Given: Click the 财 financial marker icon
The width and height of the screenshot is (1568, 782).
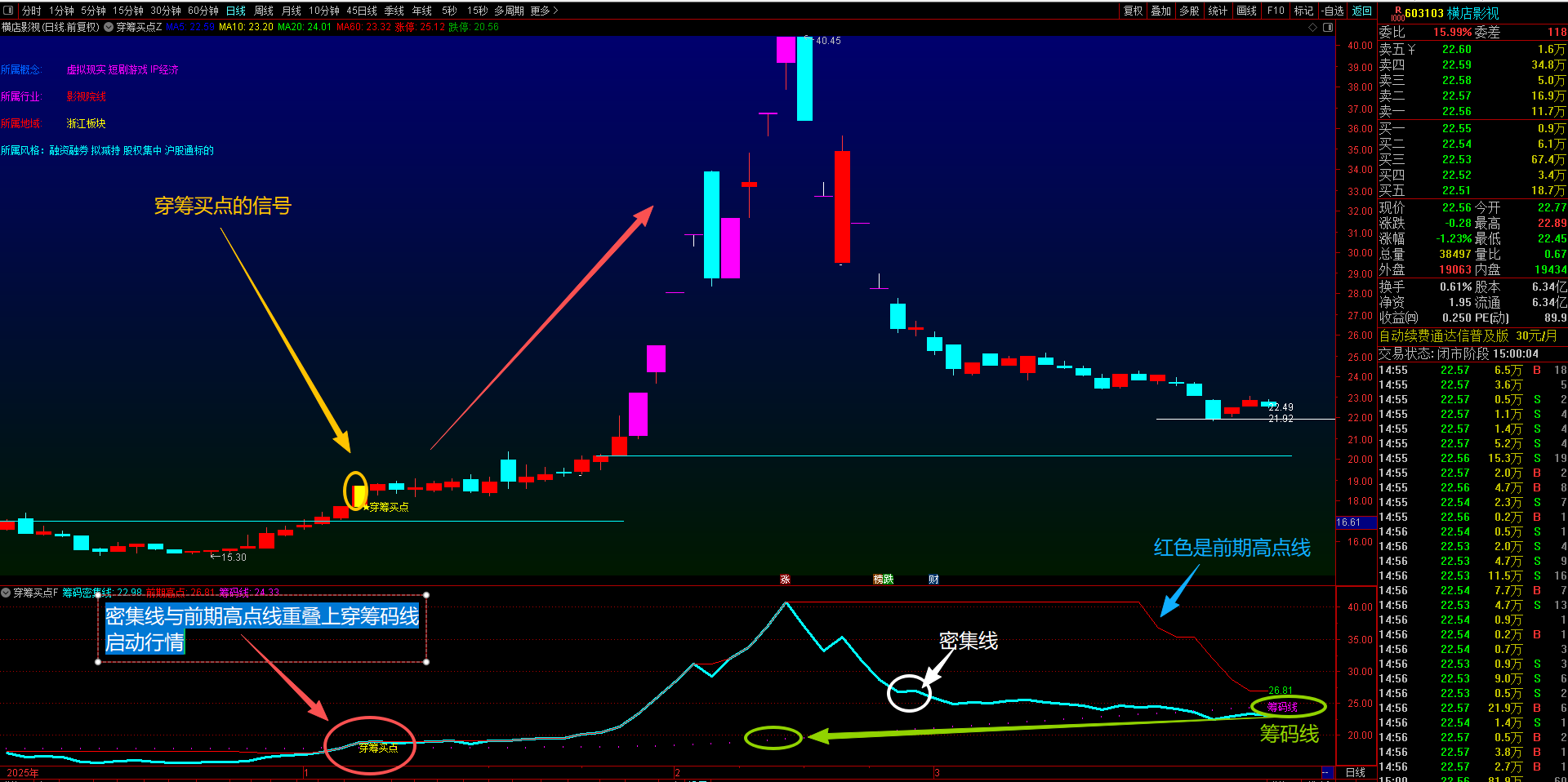Looking at the screenshot, I should tap(933, 580).
